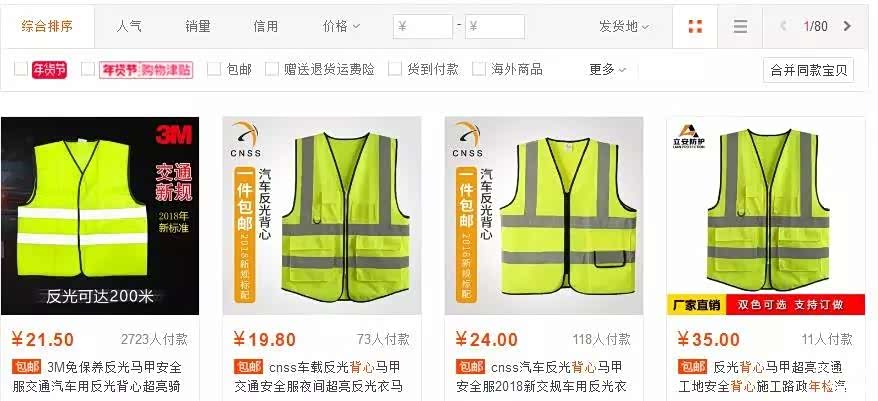
Task: Click 包邮 badge on ¥35.00 vest listing
Action: click(692, 367)
